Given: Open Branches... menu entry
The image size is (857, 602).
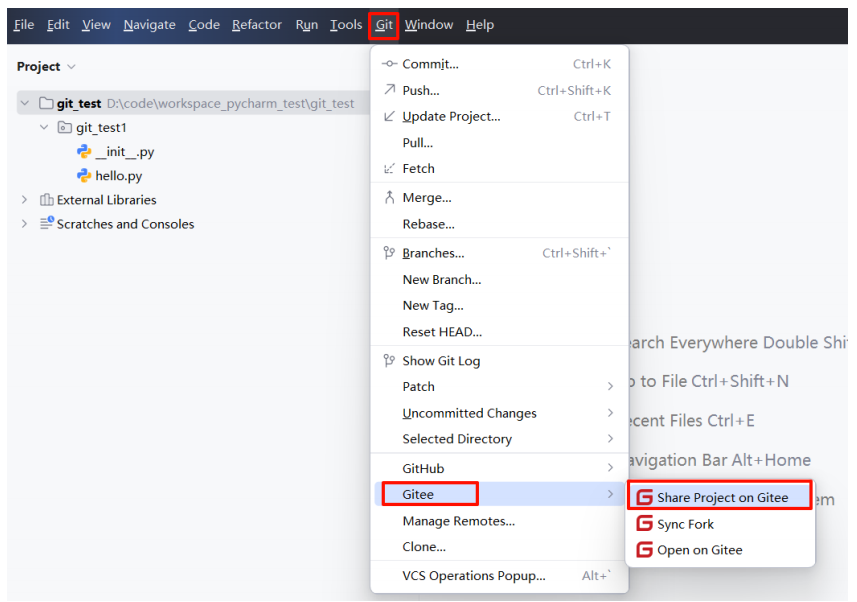Looking at the screenshot, I should coord(499,253).
